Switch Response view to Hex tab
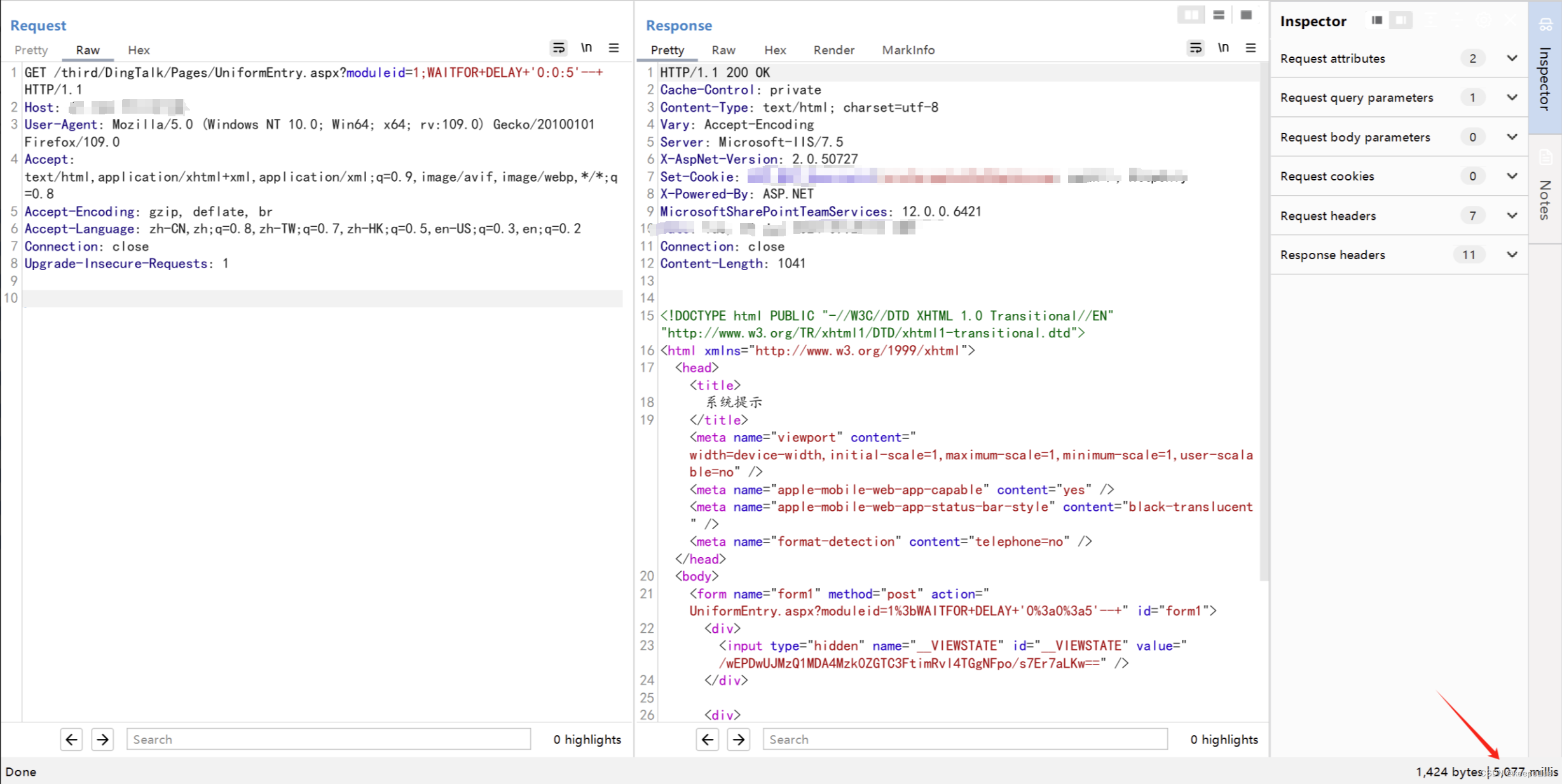The height and width of the screenshot is (784, 1562). pos(775,50)
